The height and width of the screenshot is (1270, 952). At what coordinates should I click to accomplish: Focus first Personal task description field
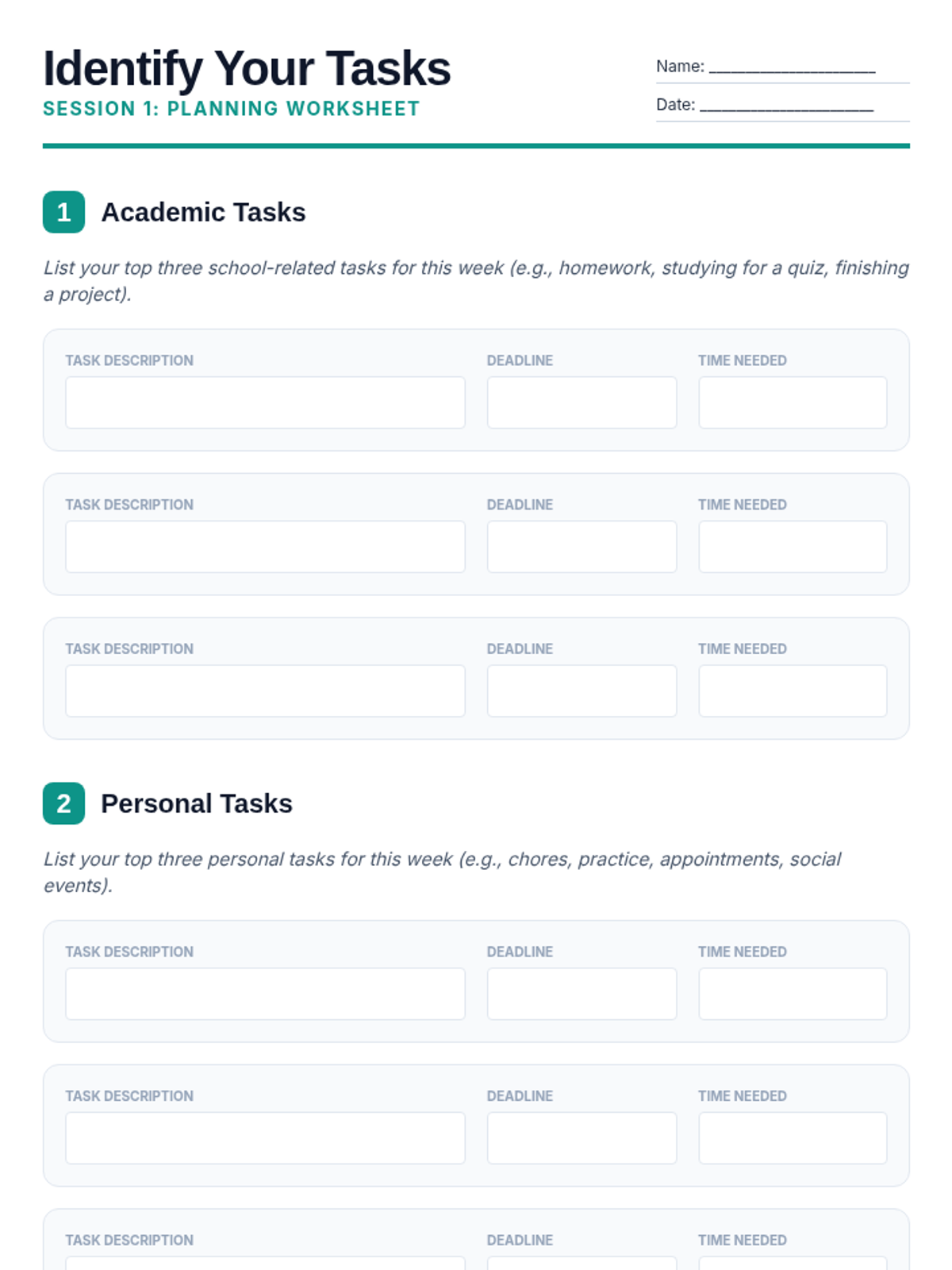(x=265, y=994)
